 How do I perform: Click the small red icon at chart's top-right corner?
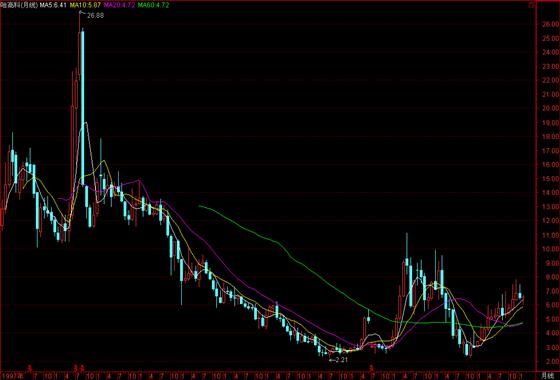click(532, 5)
